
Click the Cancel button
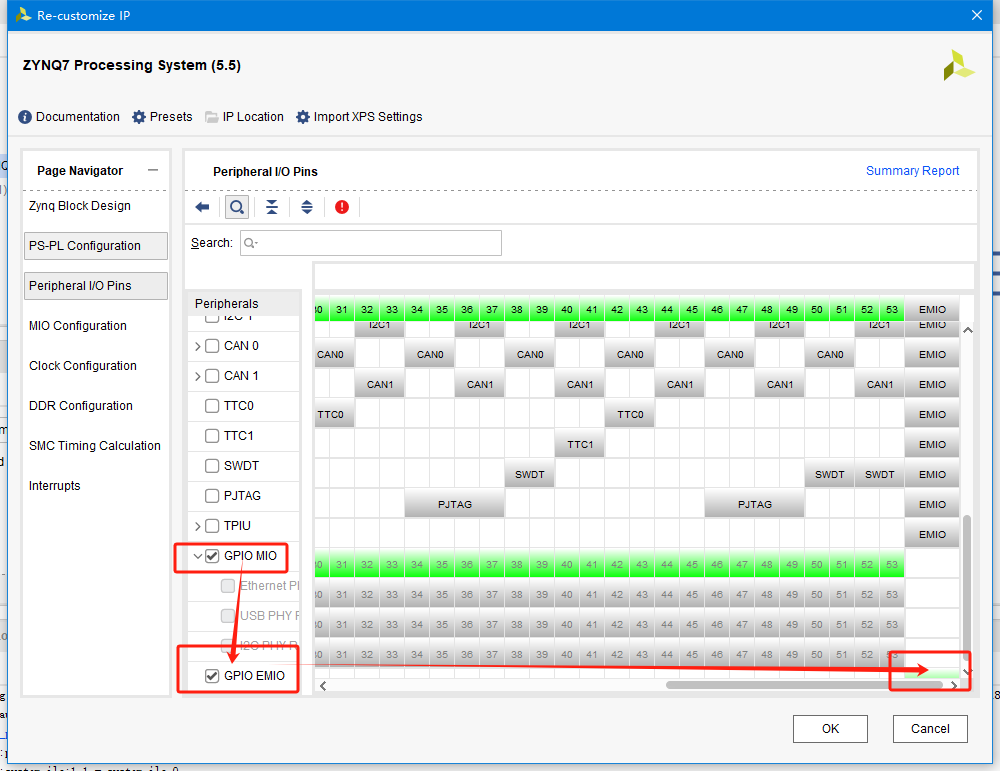pyautogui.click(x=930, y=728)
